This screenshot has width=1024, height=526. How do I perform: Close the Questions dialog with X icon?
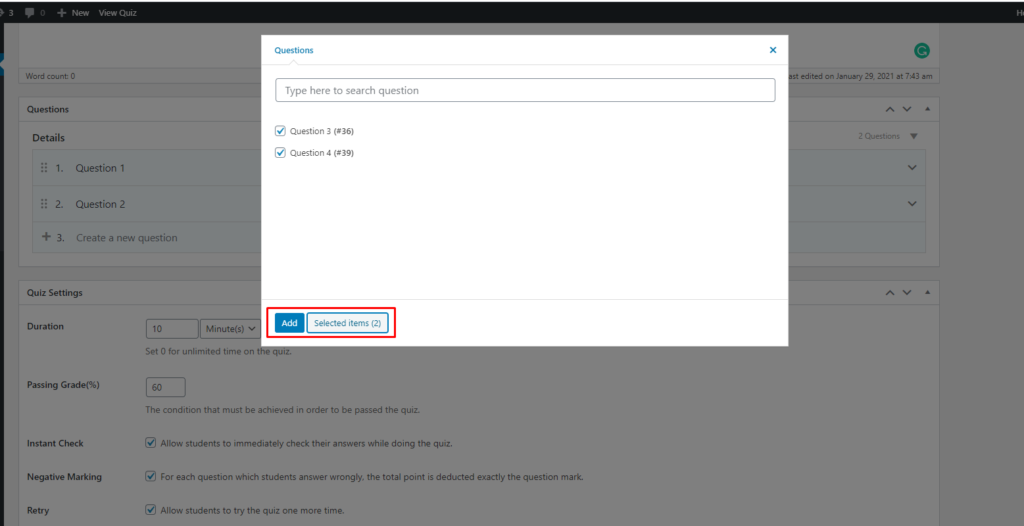point(772,50)
